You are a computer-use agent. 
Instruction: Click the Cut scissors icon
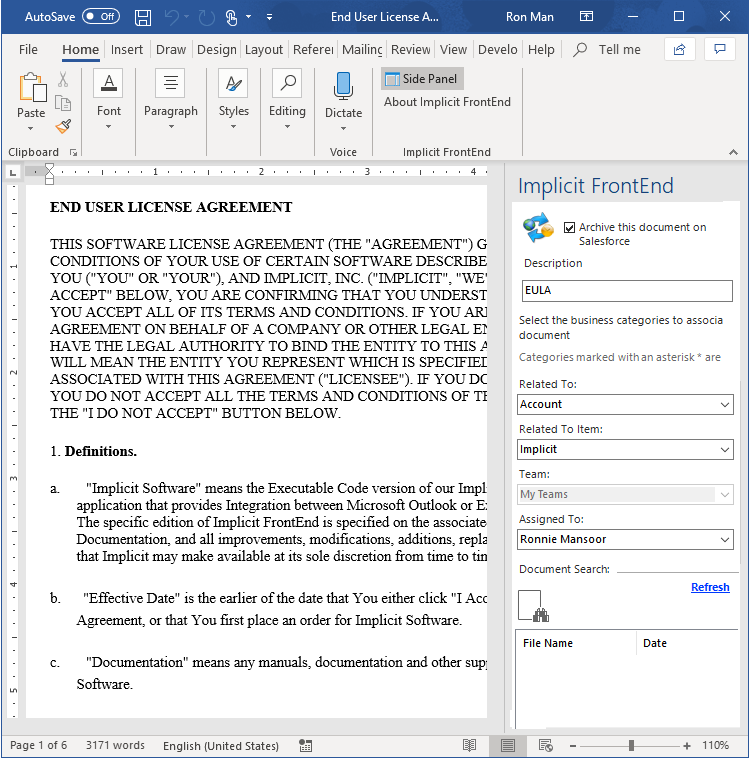click(63, 80)
